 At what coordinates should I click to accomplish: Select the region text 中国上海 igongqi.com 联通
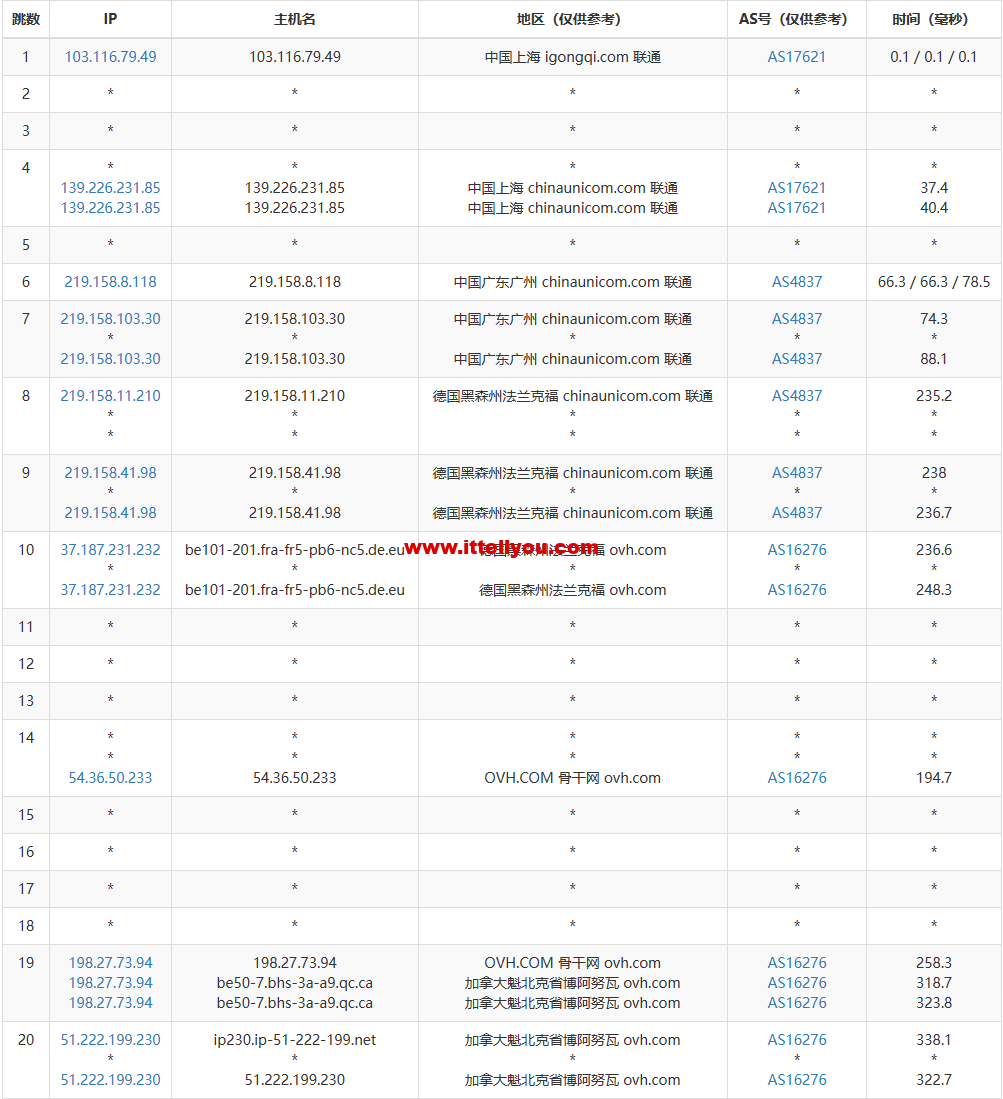pyautogui.click(x=573, y=57)
